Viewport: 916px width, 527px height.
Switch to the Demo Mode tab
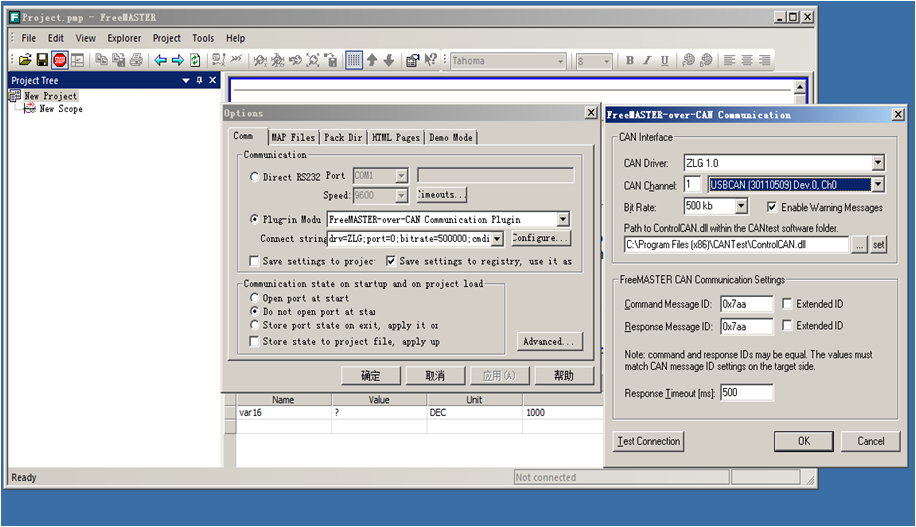point(450,137)
